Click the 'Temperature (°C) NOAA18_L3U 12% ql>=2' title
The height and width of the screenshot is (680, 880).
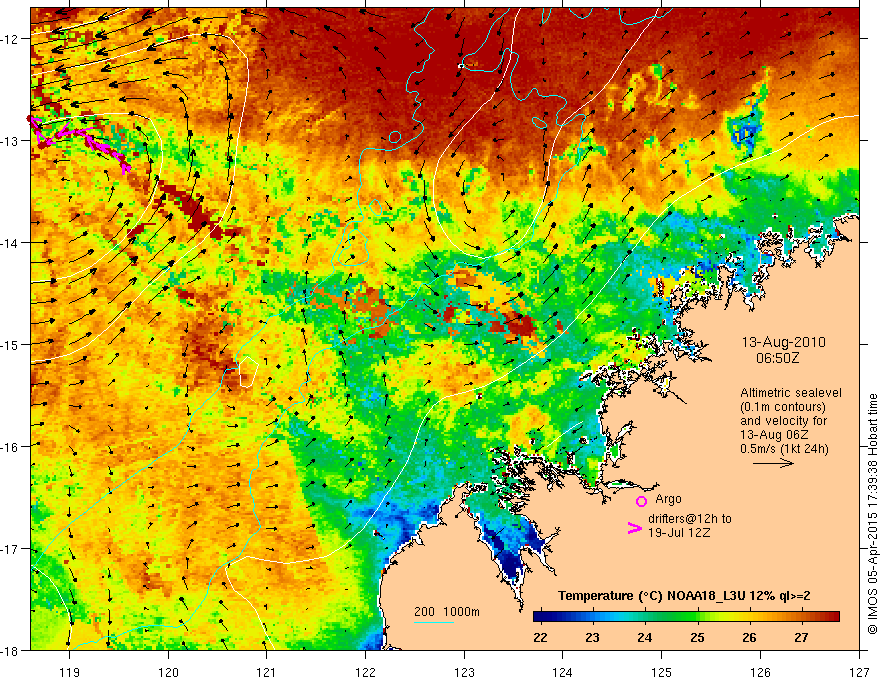pyautogui.click(x=684, y=596)
